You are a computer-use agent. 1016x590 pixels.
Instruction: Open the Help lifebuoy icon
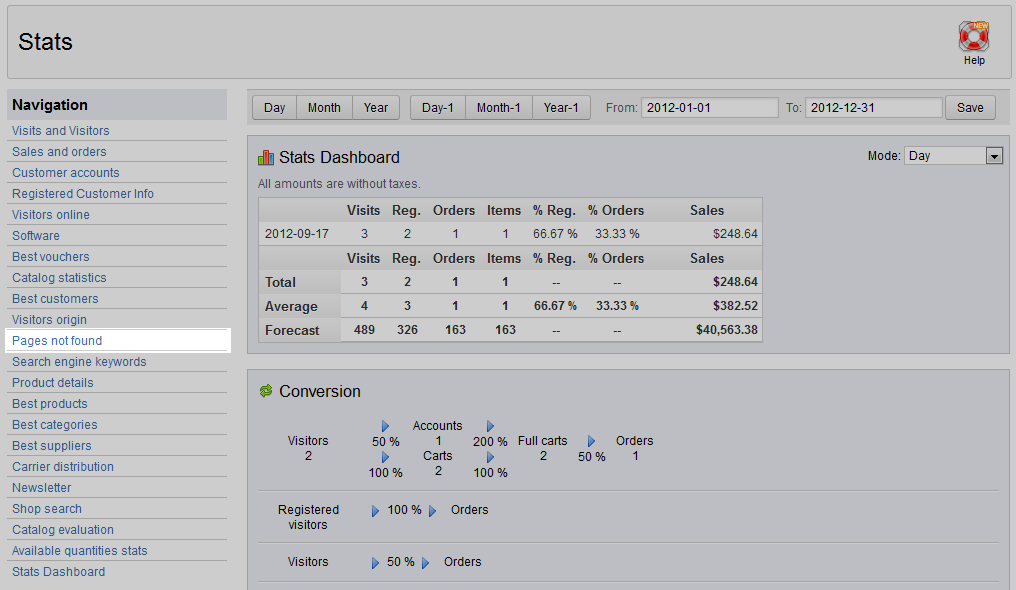(x=973, y=36)
